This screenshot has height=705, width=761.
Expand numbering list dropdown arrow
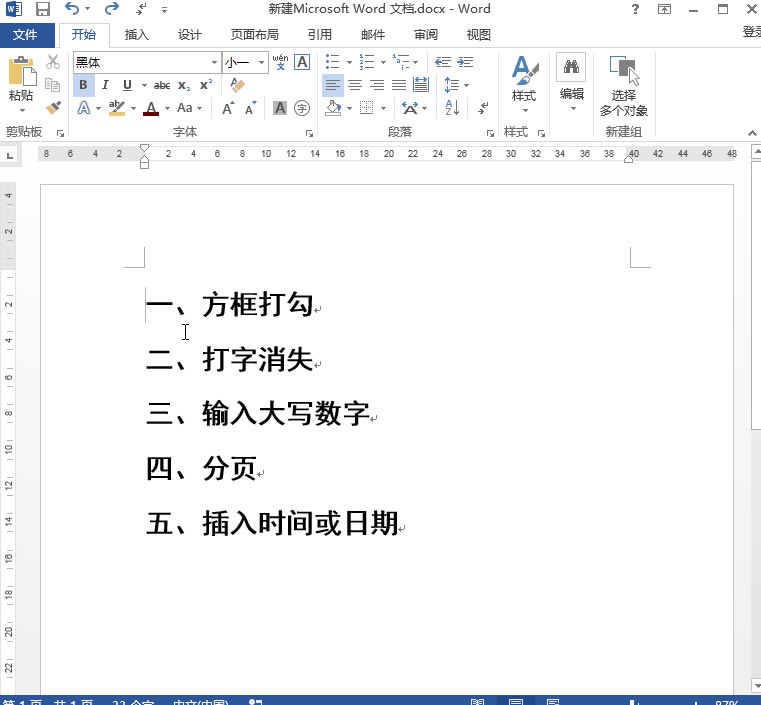[x=383, y=62]
